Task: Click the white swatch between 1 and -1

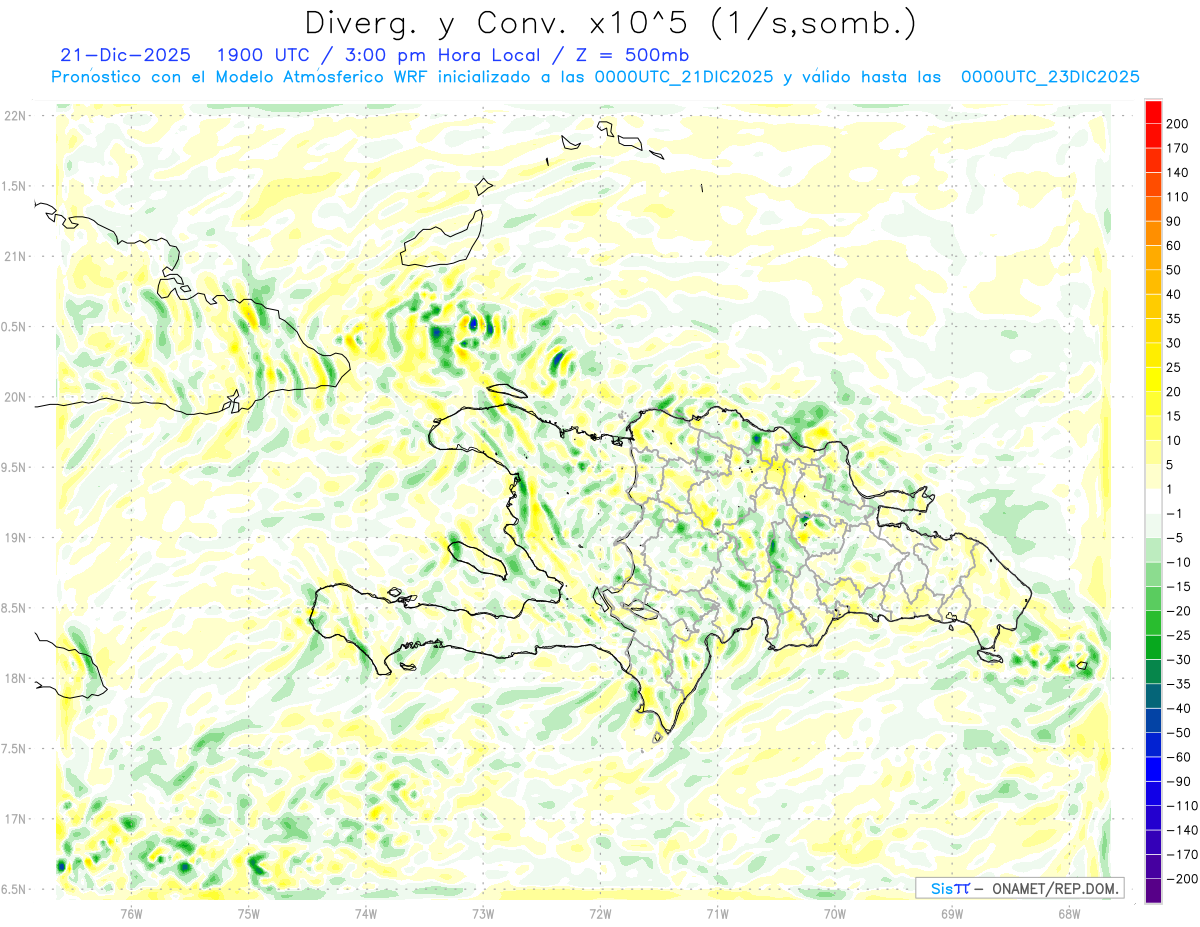Action: [1153, 501]
